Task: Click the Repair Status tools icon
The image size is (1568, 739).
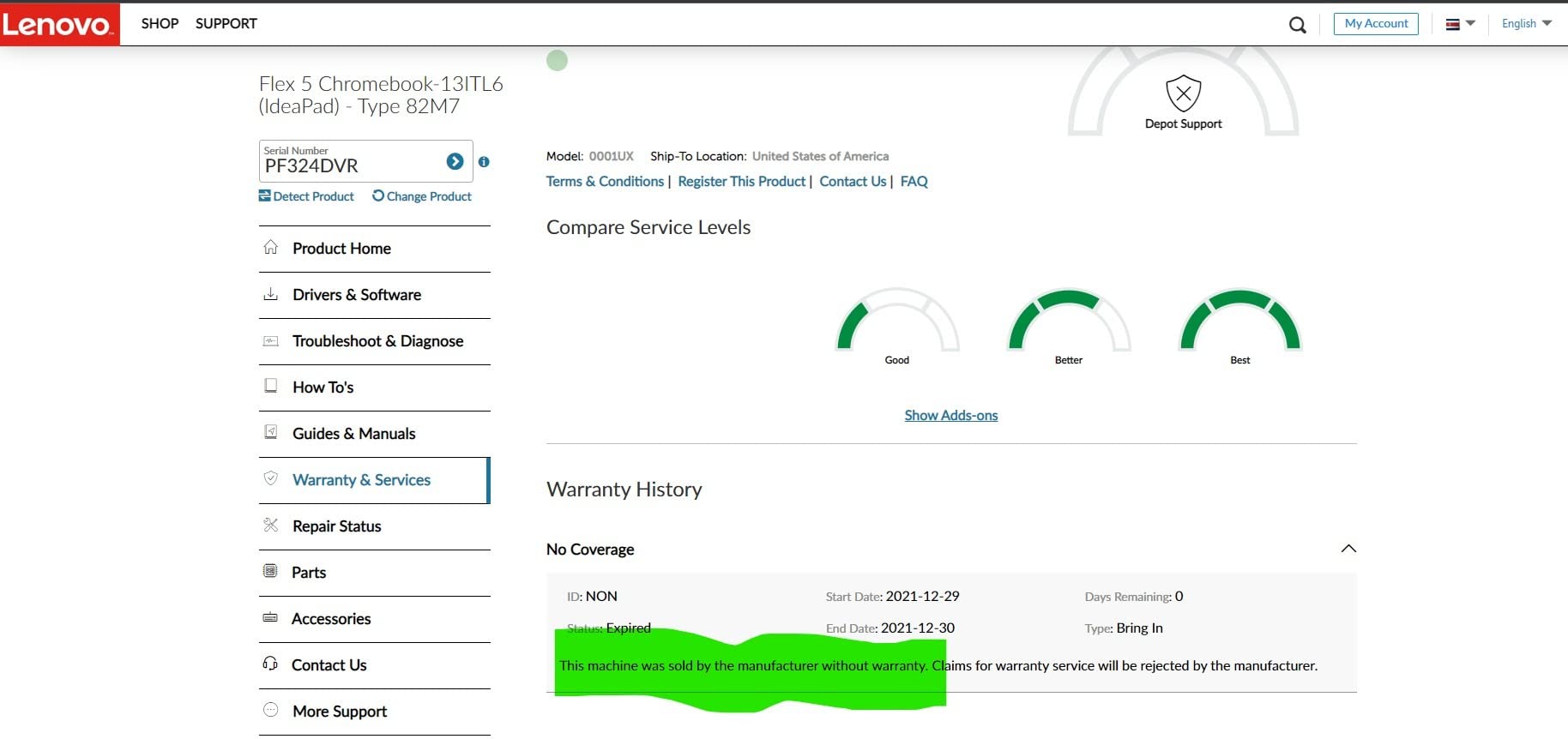Action: tap(270, 525)
